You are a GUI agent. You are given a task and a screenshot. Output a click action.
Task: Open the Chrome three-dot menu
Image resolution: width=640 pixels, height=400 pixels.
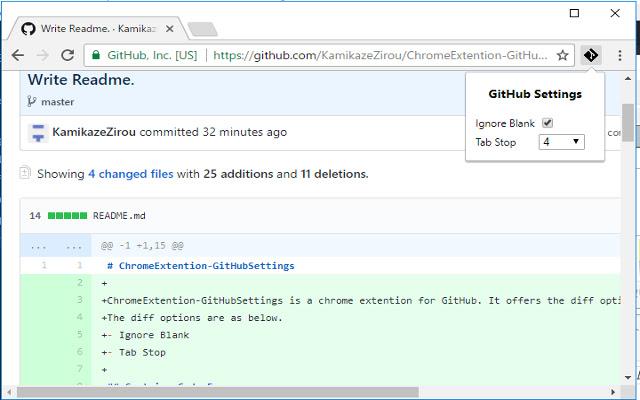pyautogui.click(x=620, y=55)
